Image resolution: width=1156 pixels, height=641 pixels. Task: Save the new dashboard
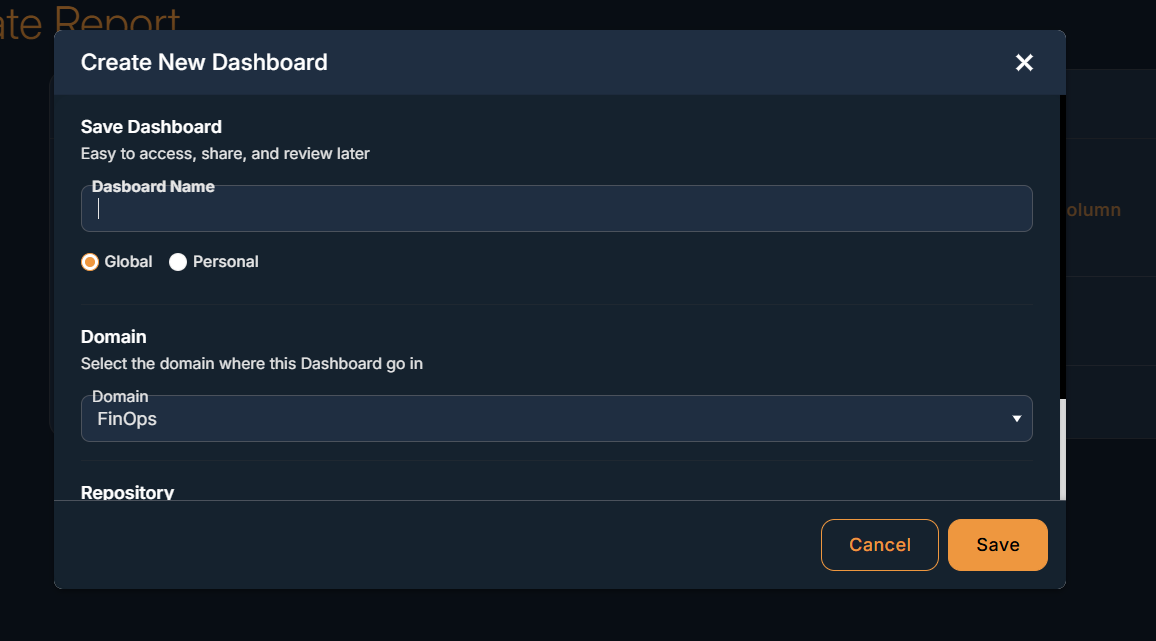pos(997,545)
